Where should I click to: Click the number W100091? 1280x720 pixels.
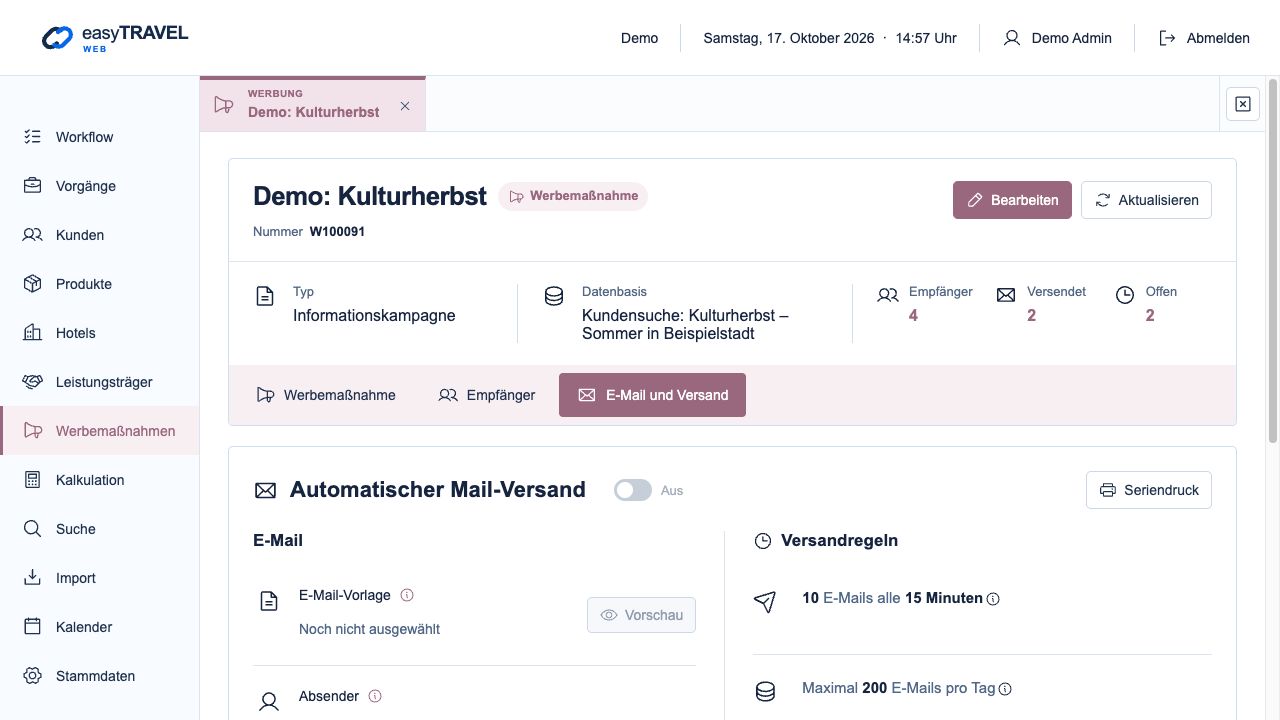coord(337,232)
